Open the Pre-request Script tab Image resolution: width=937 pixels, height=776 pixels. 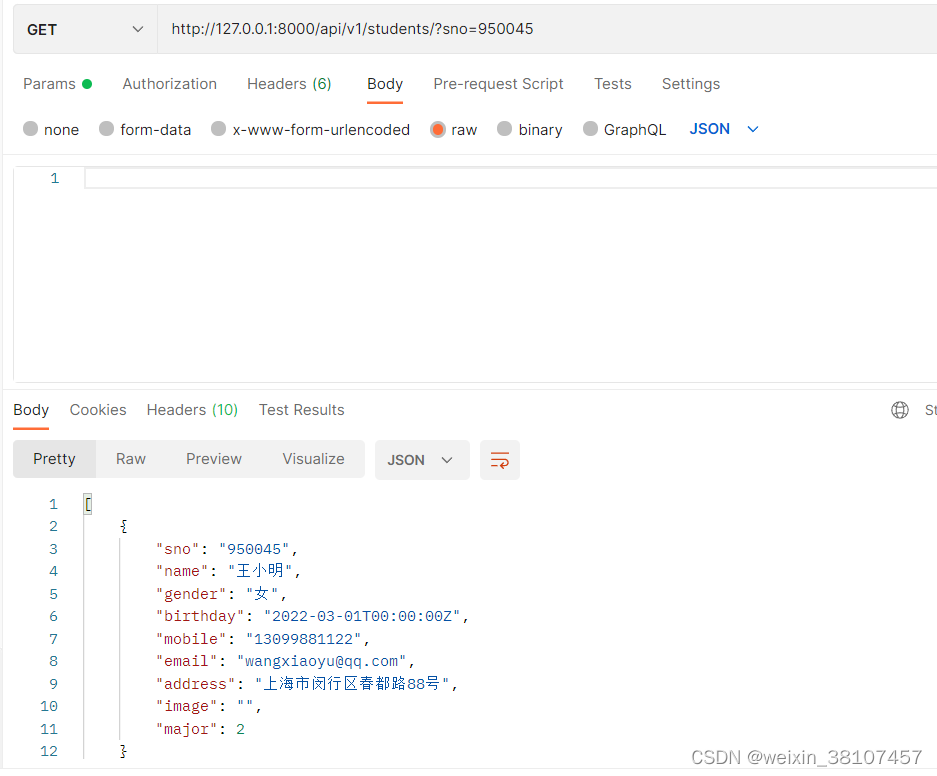tap(498, 84)
